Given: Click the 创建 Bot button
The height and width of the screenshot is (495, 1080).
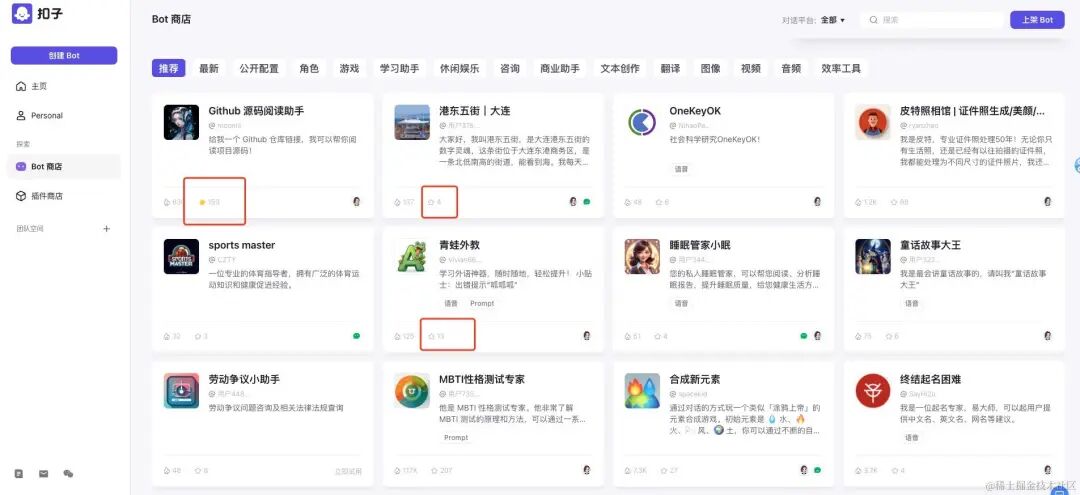Looking at the screenshot, I should [x=64, y=56].
